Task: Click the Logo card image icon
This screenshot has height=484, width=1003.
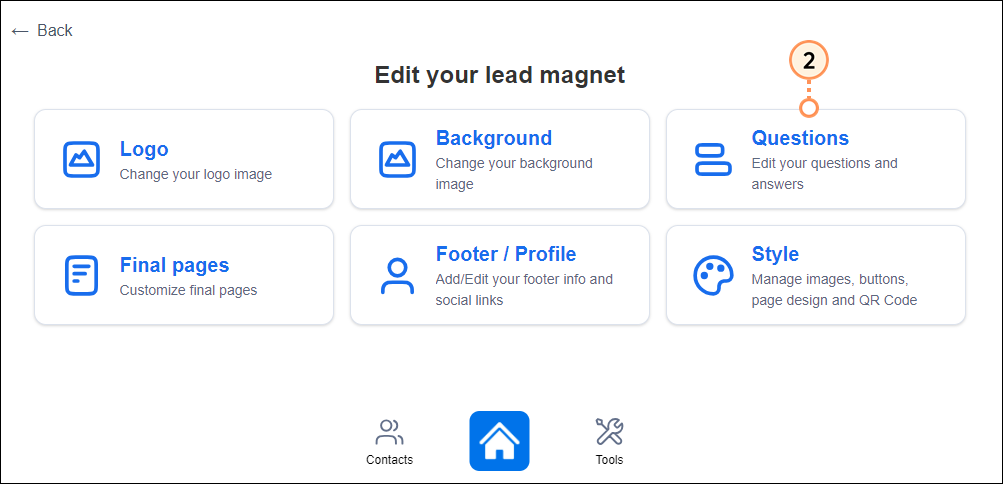Action: (81, 159)
